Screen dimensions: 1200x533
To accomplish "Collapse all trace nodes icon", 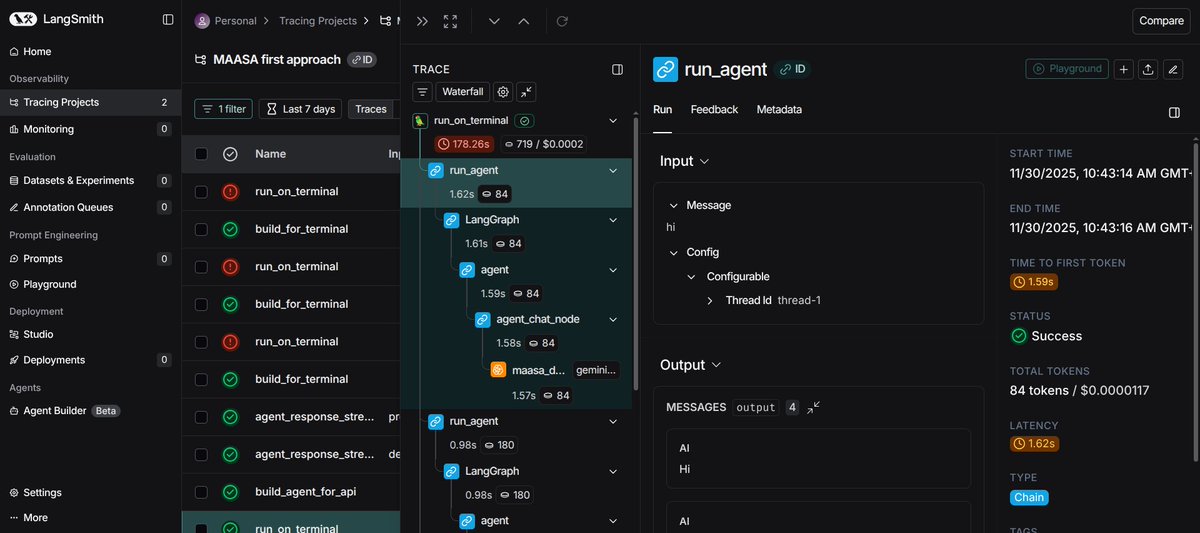I will coord(527,91).
